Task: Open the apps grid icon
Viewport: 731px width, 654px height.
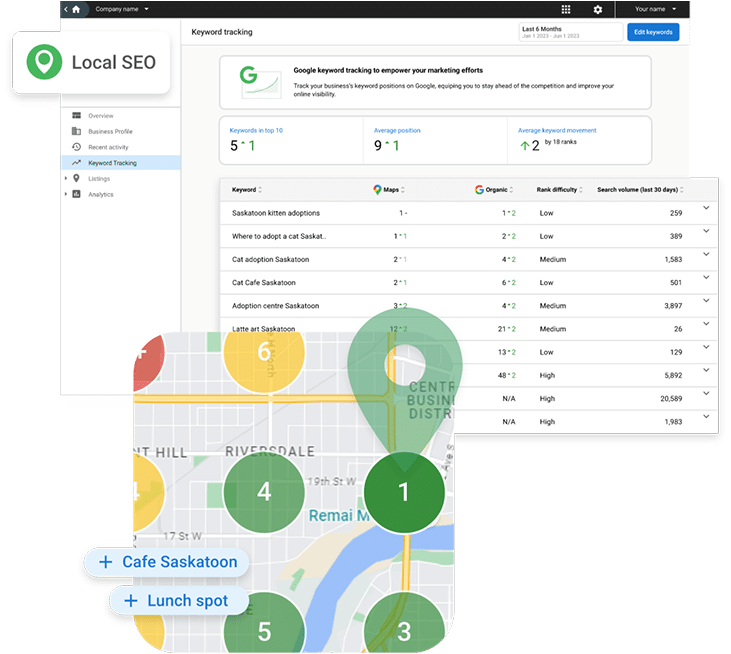Action: coord(566,9)
